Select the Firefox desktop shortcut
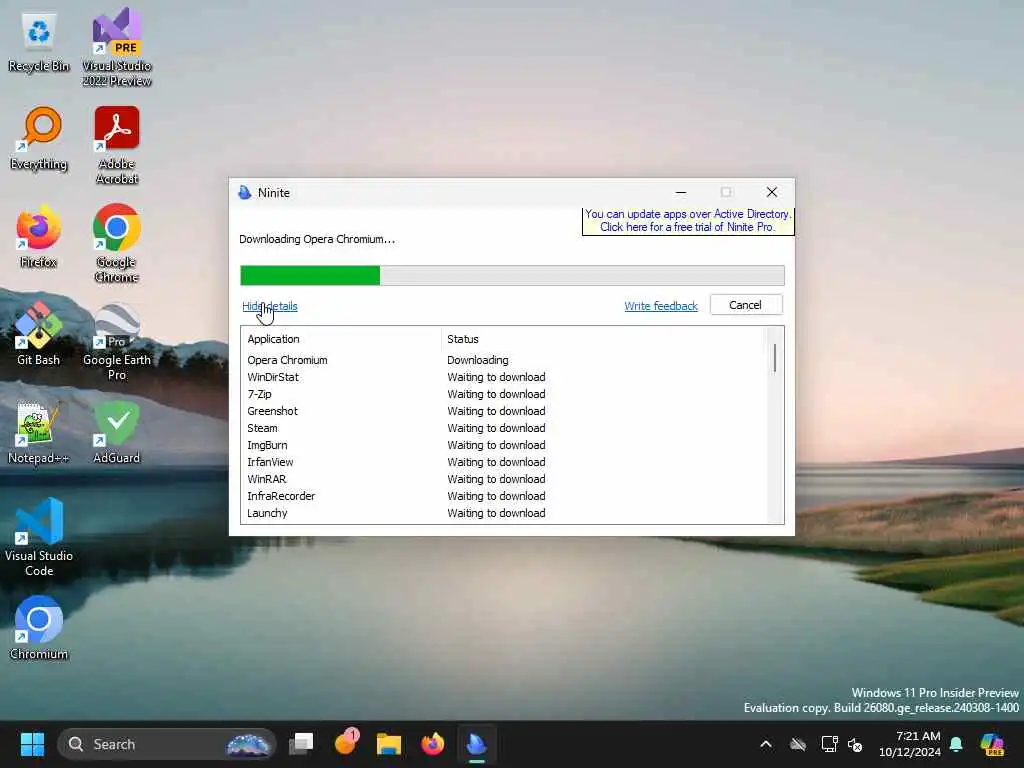1024x768 pixels. [39, 236]
